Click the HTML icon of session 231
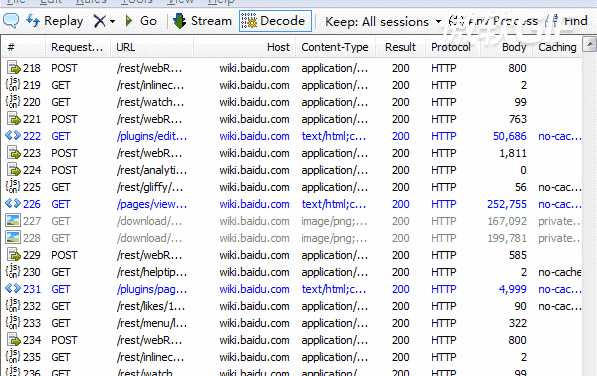Image resolution: width=597 pixels, height=376 pixels. coord(13,288)
